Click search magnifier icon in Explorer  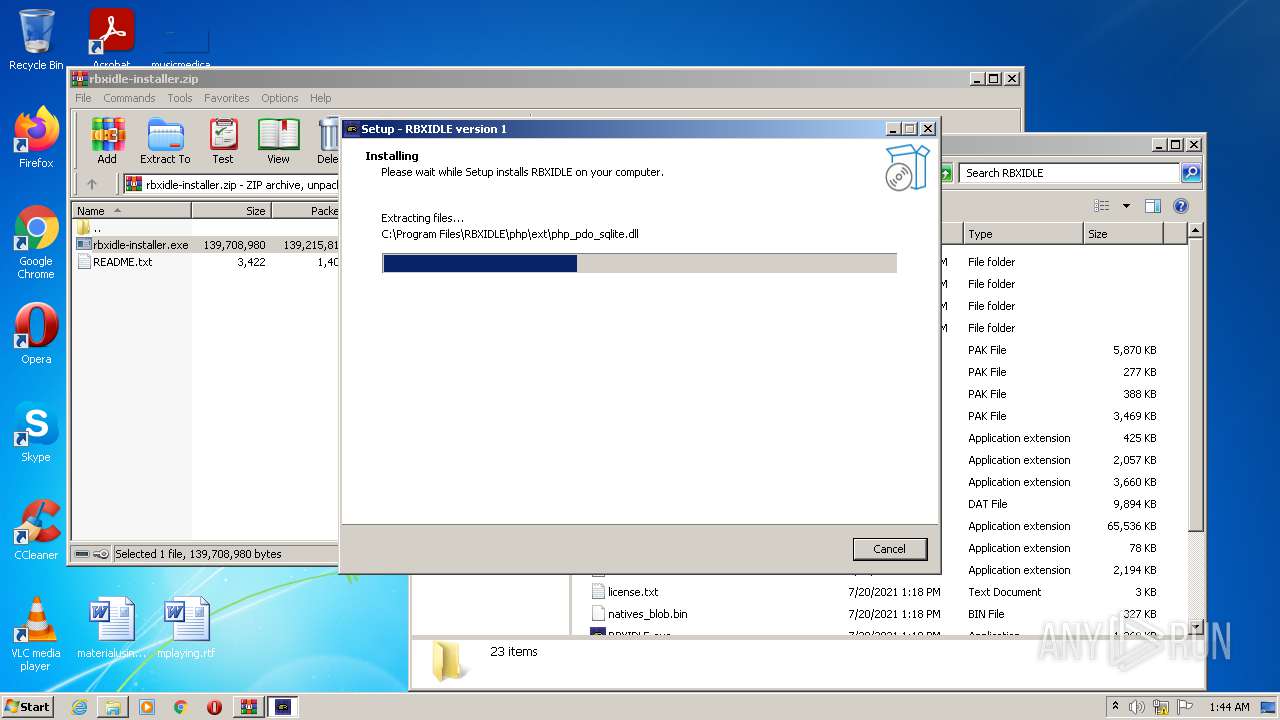point(1190,173)
